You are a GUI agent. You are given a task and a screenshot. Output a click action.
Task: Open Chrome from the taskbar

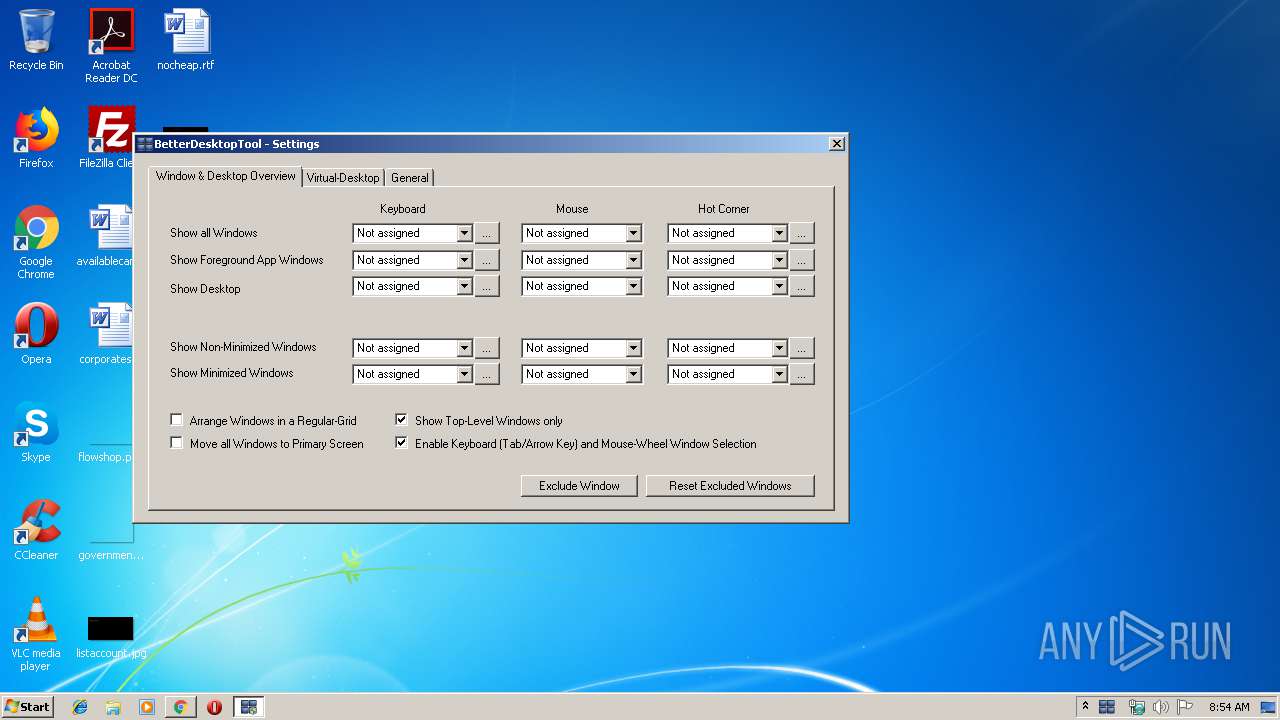click(180, 707)
